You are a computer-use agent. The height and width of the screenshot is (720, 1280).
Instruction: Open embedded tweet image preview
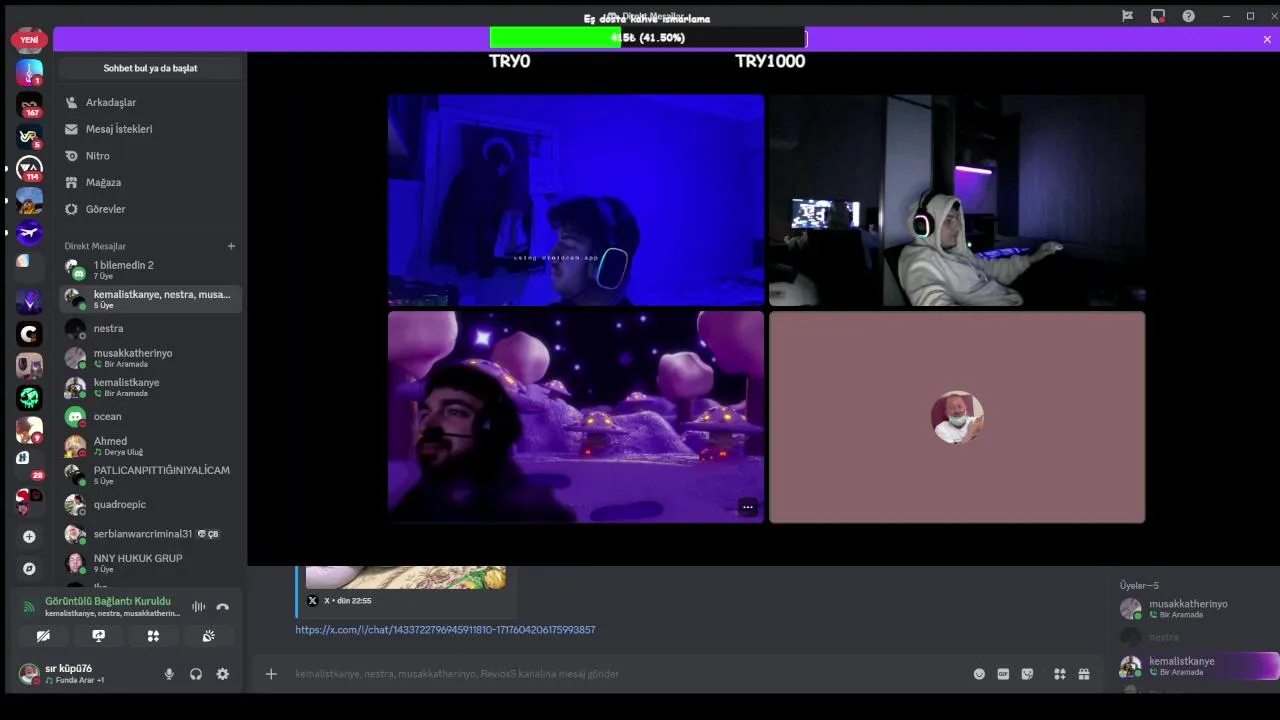point(405,577)
